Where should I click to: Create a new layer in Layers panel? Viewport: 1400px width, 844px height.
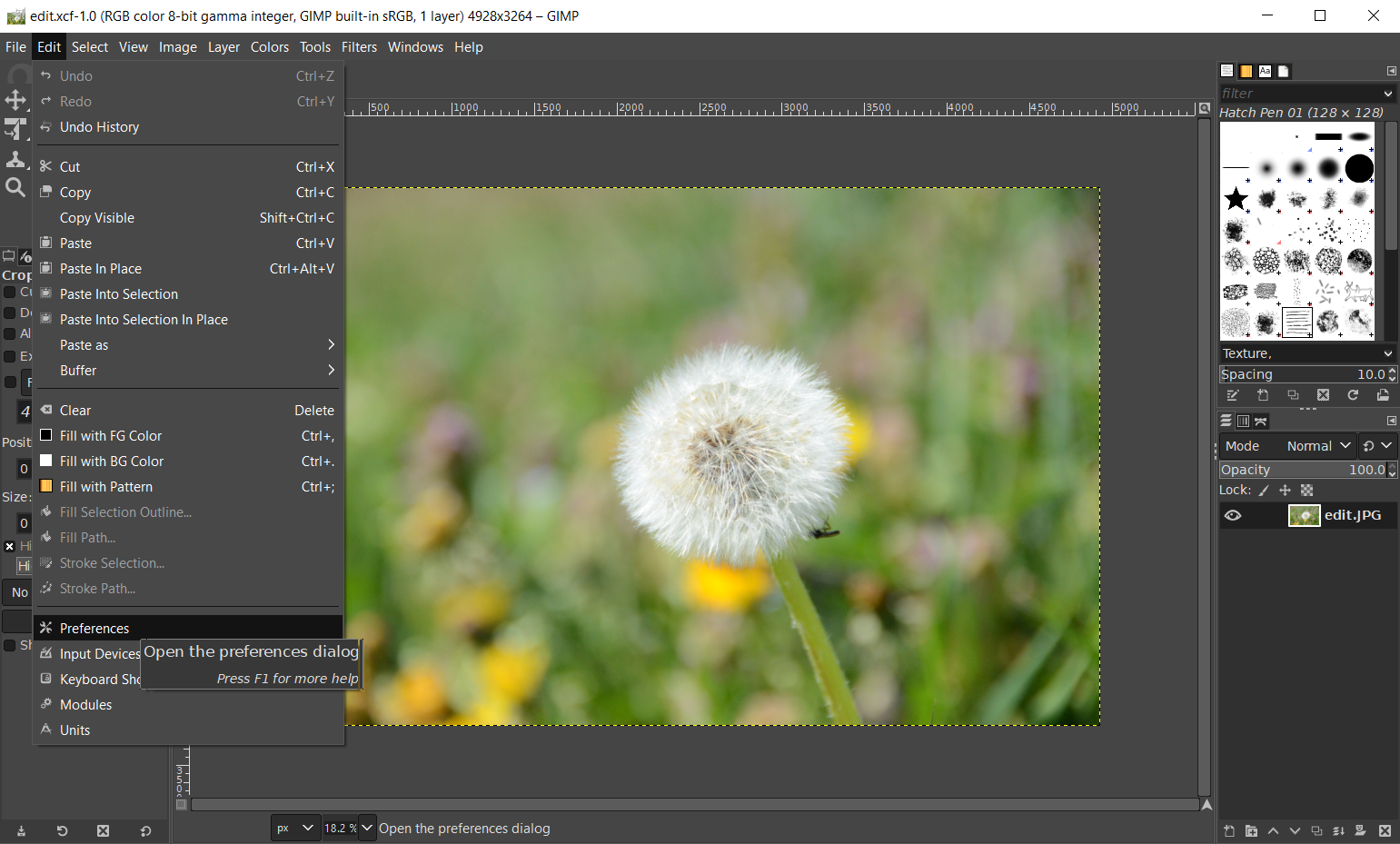point(1229,830)
